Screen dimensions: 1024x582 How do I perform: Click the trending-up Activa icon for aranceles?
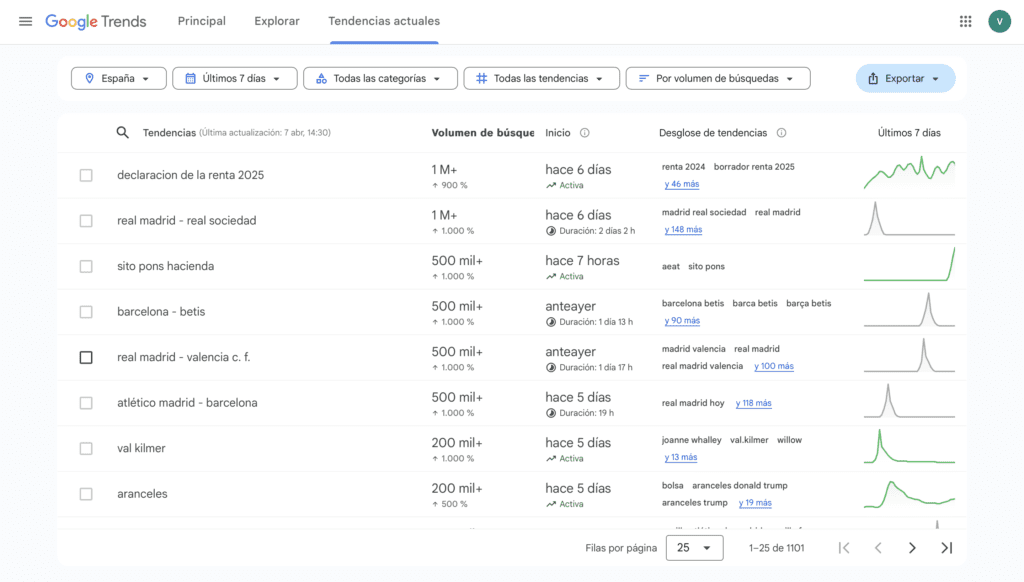pyautogui.click(x=551, y=504)
